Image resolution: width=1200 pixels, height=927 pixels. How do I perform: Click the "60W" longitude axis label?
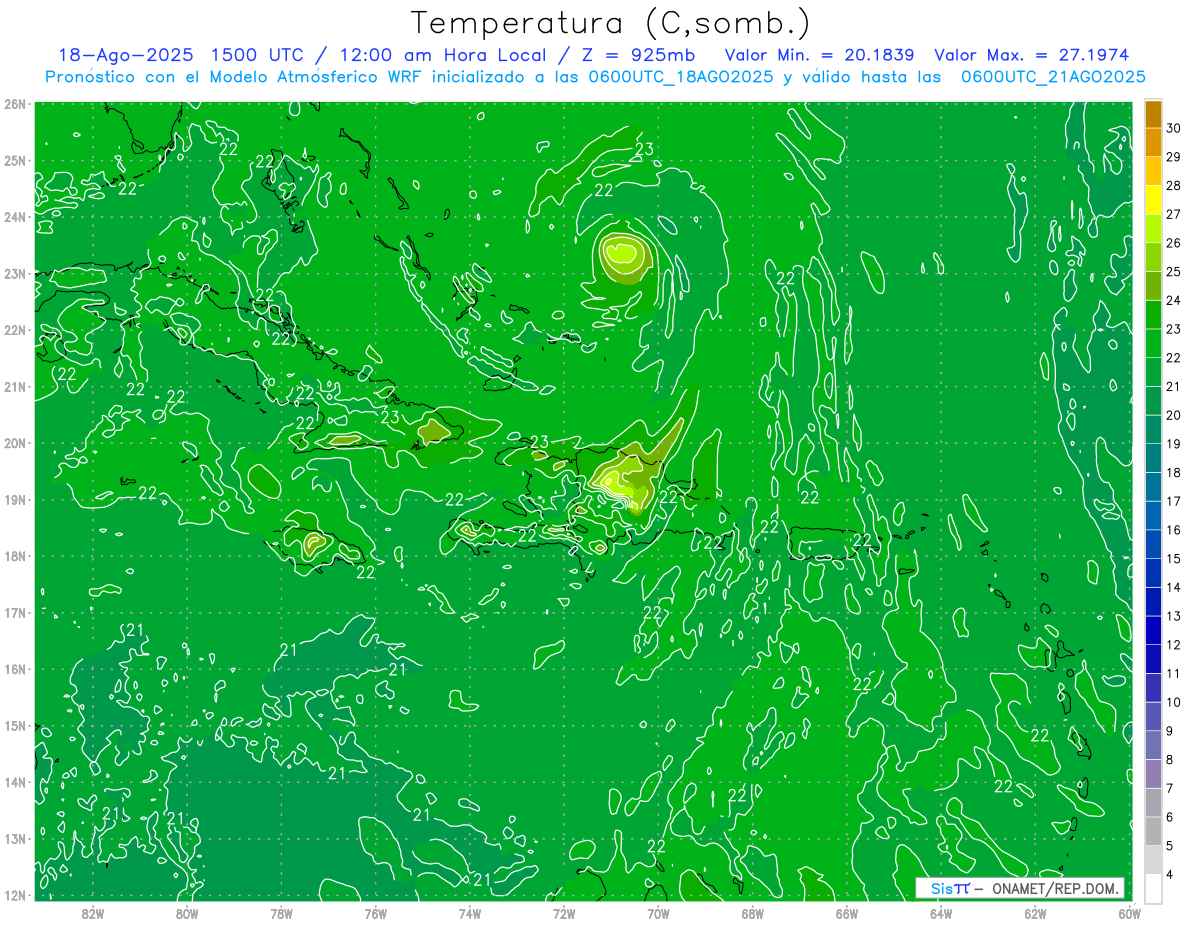click(x=1130, y=912)
